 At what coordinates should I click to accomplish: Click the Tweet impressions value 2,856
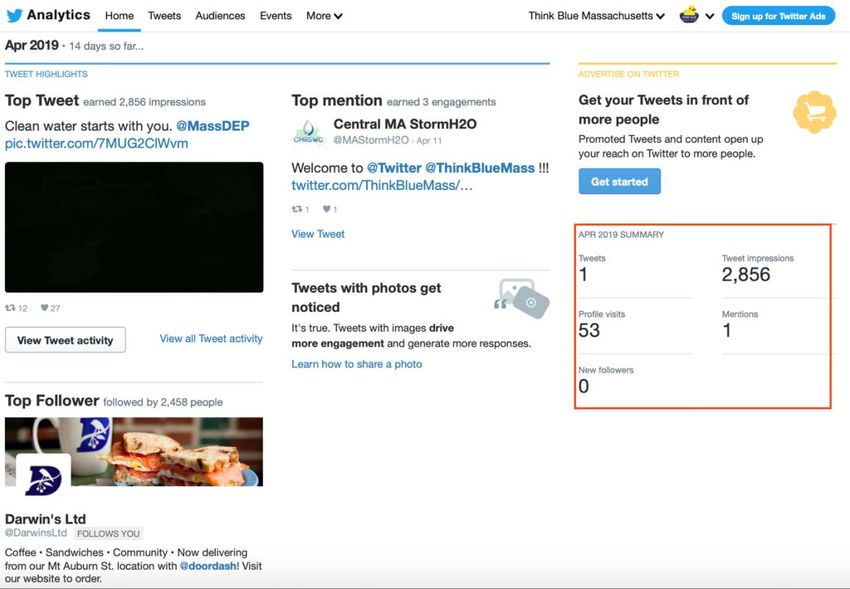click(x=746, y=275)
